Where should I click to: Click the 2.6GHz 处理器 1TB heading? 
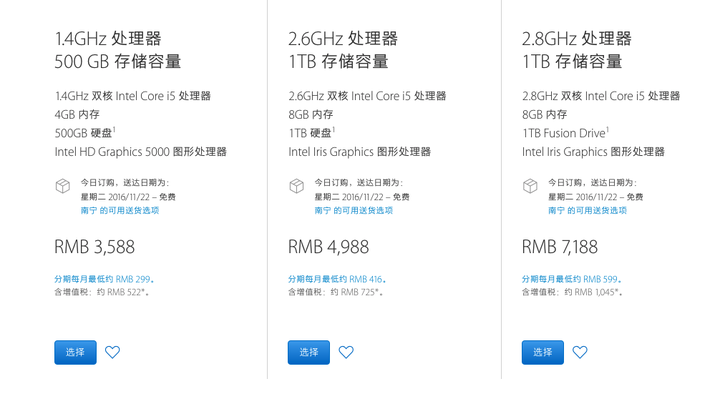343,50
